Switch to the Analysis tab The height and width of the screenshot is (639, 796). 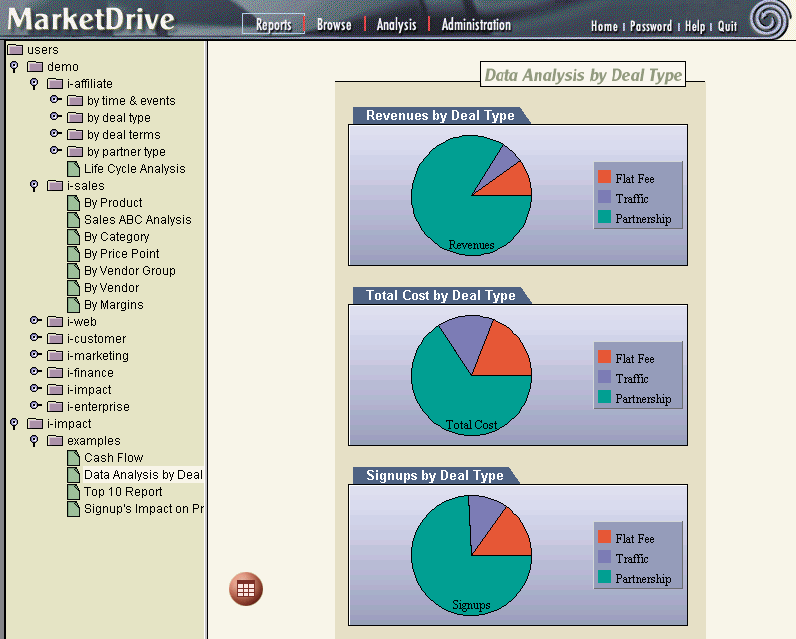(396, 24)
